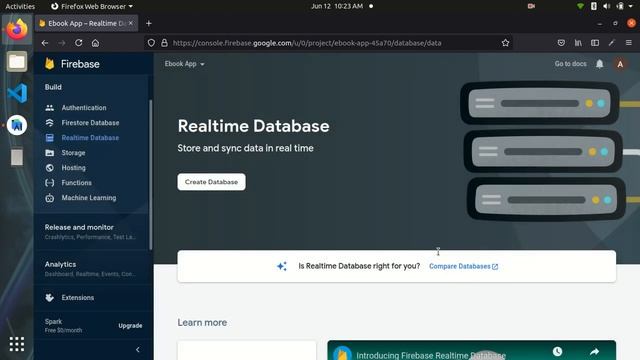
Task: Open the Storage folder icon
Action: tap(49, 153)
